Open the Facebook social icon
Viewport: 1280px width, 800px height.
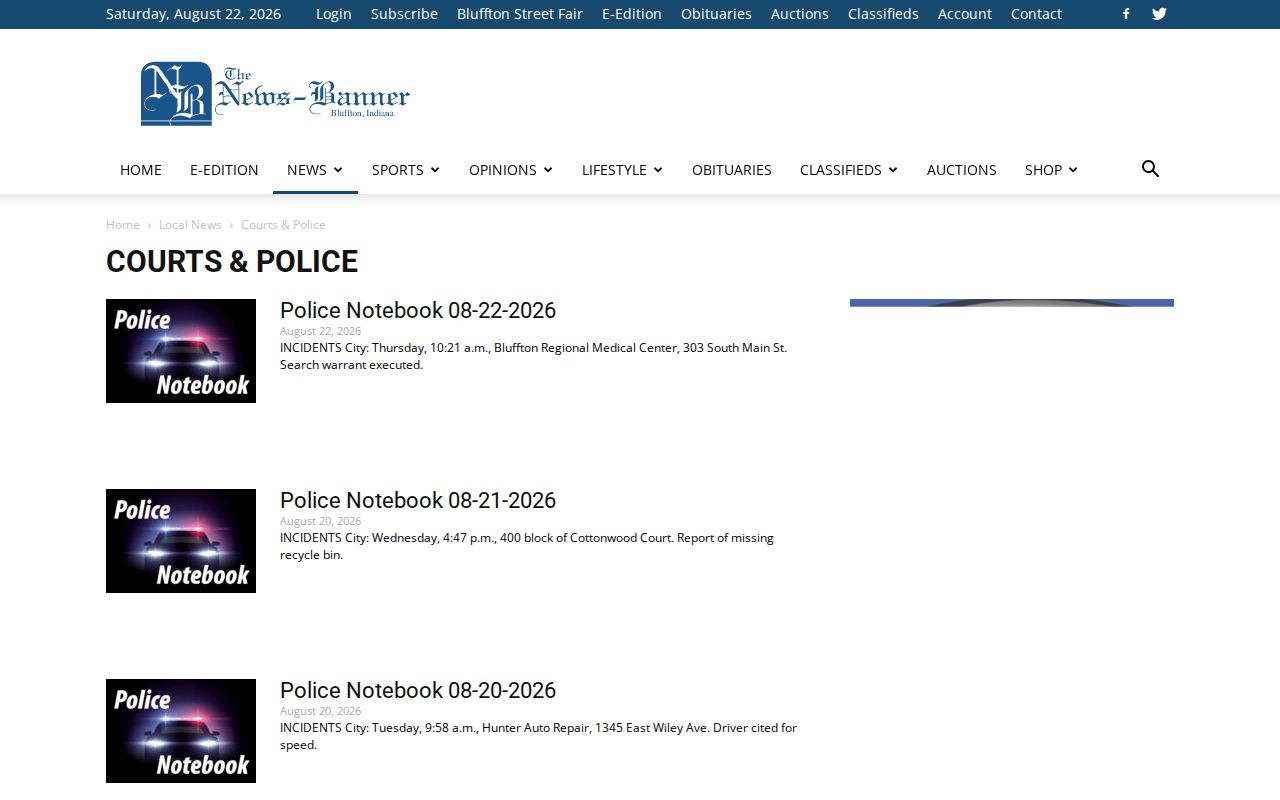coord(1126,14)
